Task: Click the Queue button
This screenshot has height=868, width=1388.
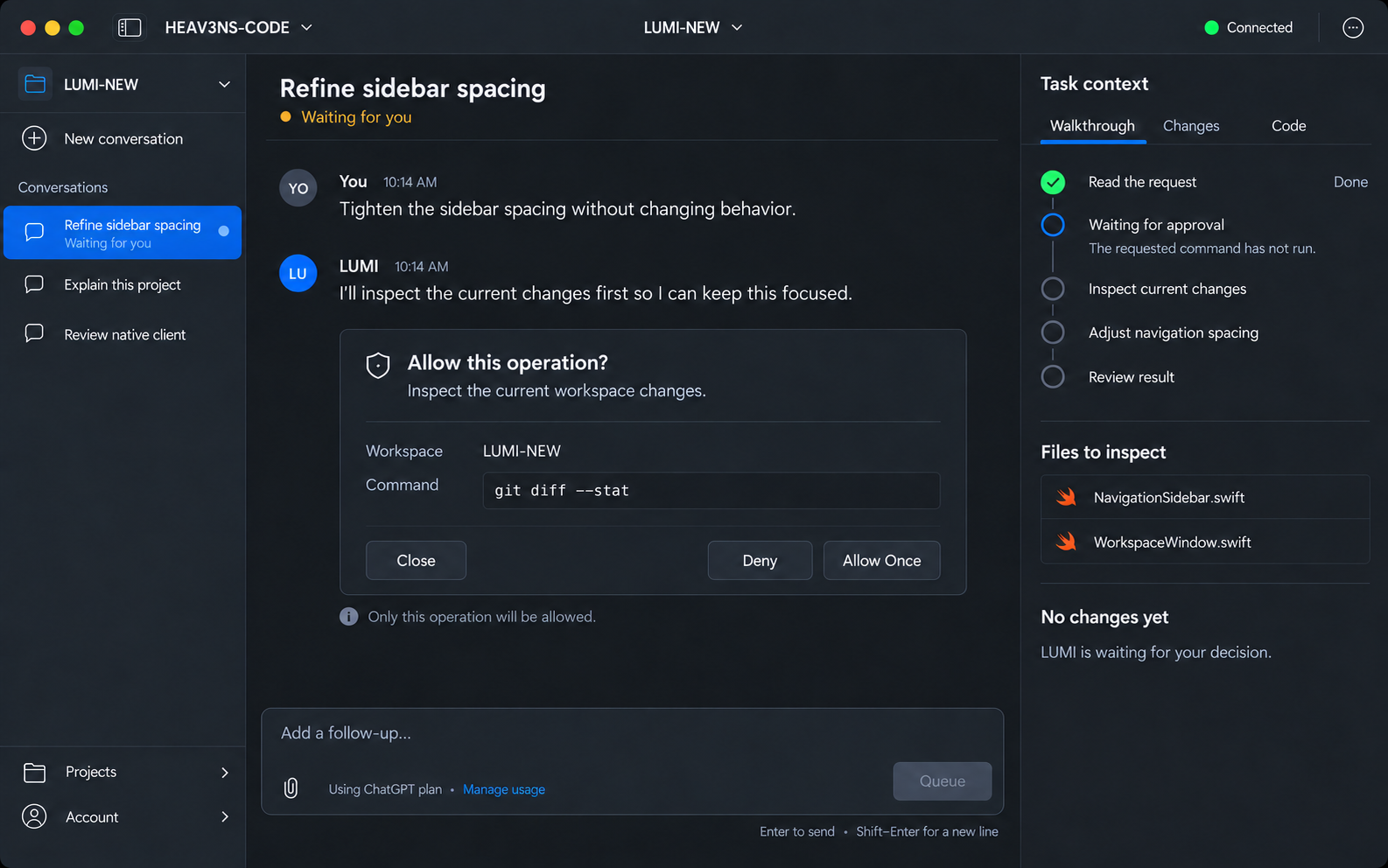Action: [x=943, y=781]
